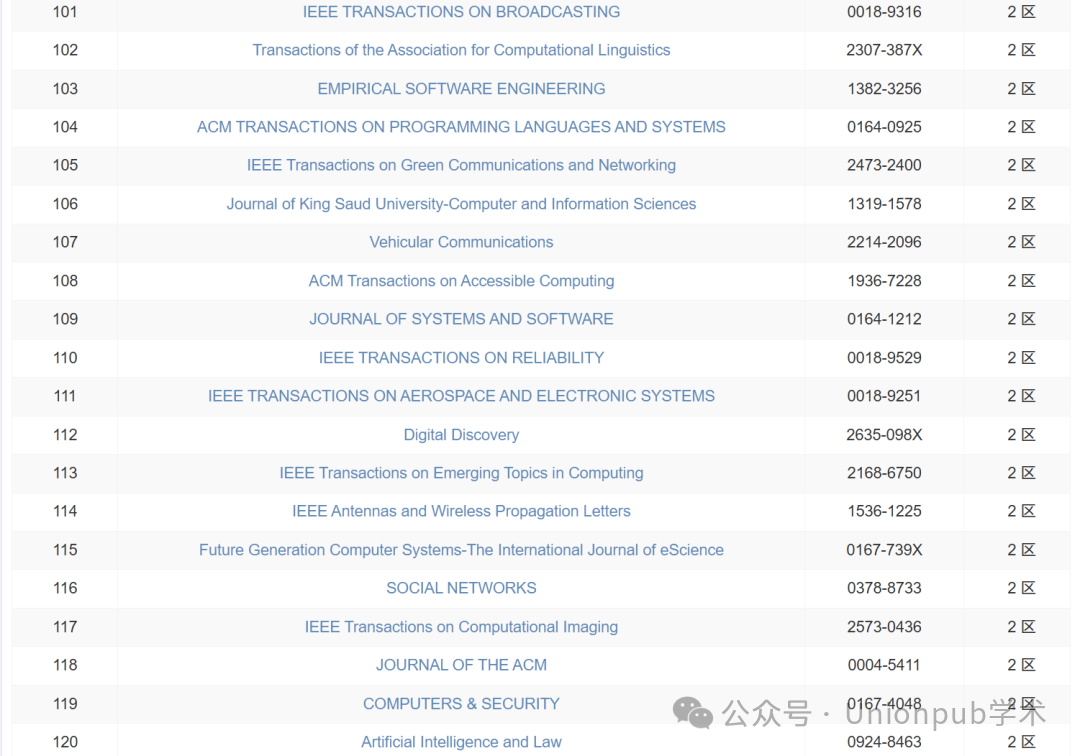Select ISSN 2573-0436 cell
Image resolution: width=1080 pixels, height=756 pixels.
[884, 627]
